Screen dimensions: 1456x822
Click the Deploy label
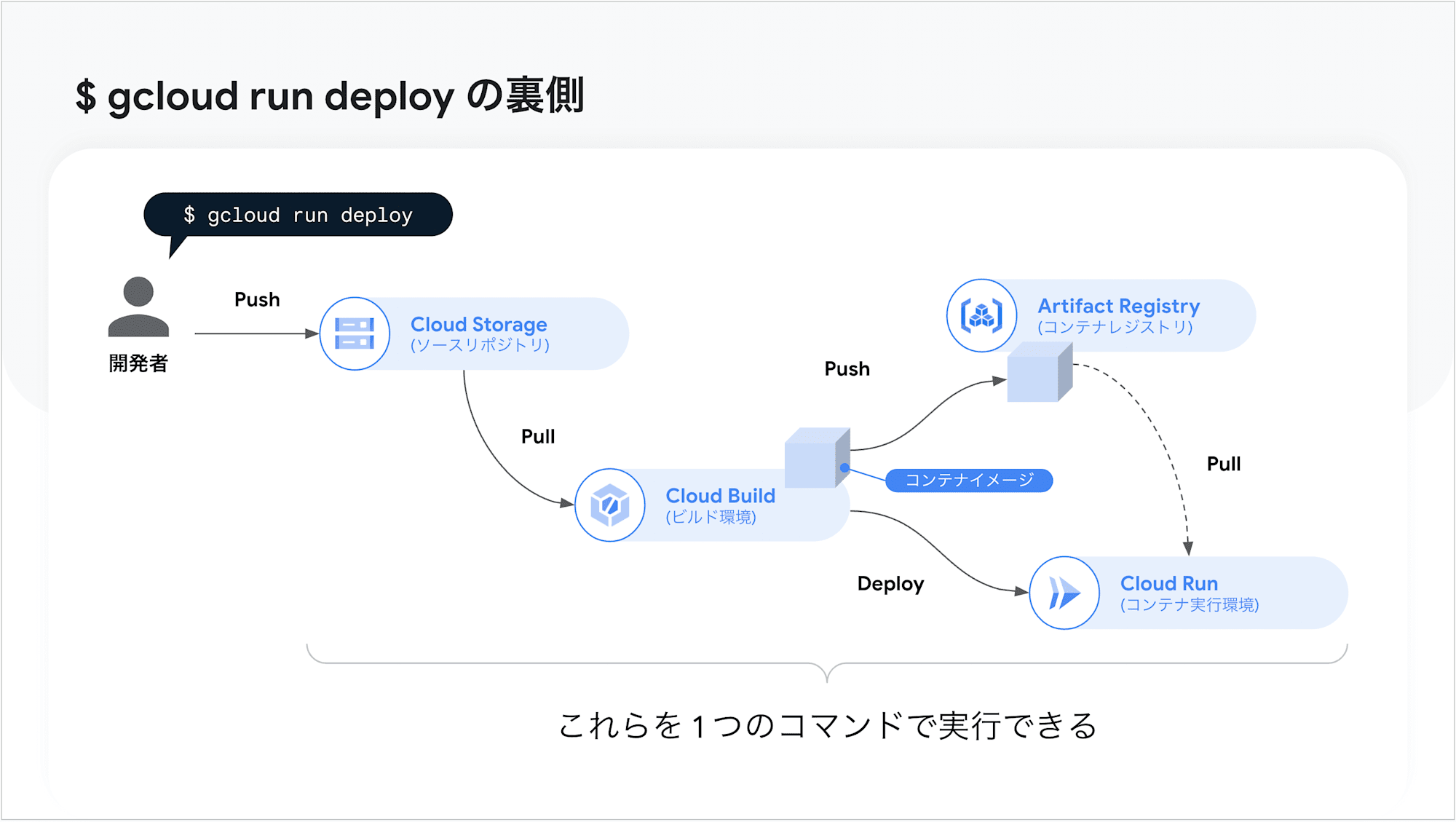890,584
